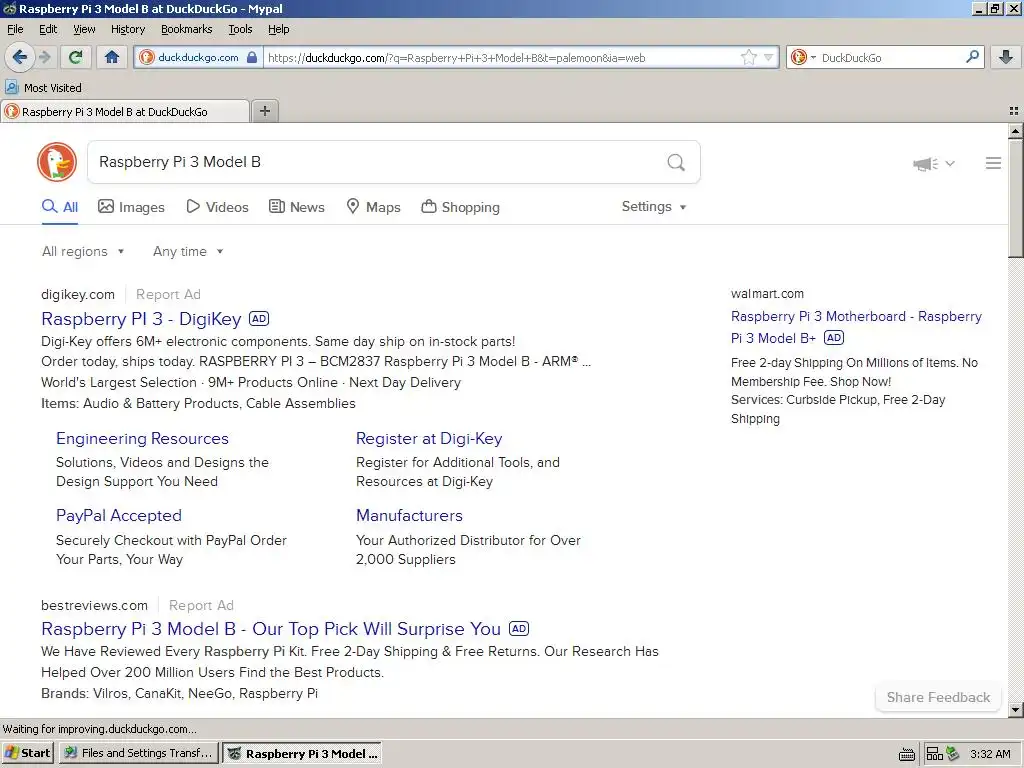The height and width of the screenshot is (768, 1024).
Task: Switch to Maps results
Action: click(373, 207)
